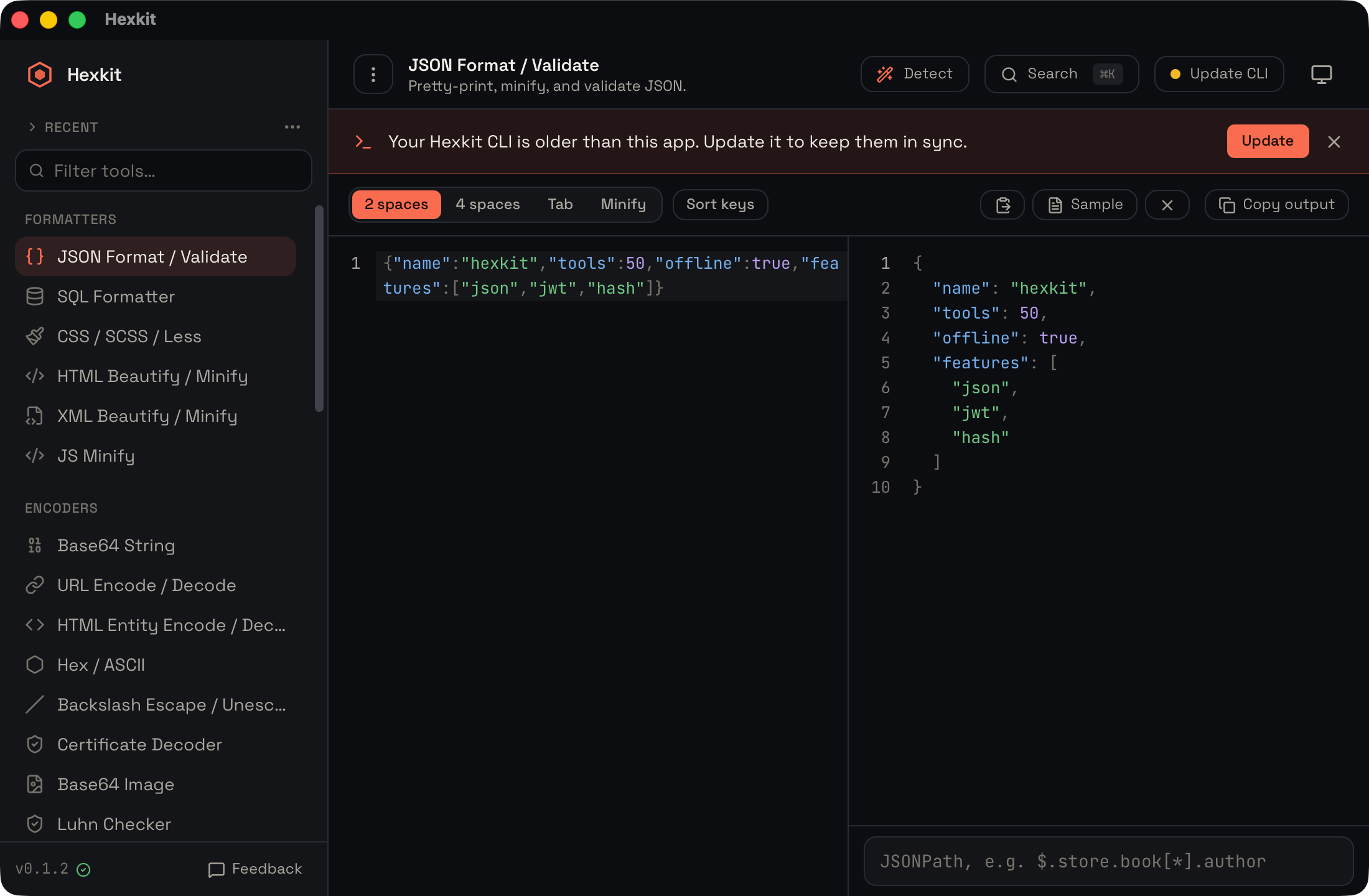Select 4 spaces indentation
Image resolution: width=1369 pixels, height=896 pixels.
click(x=488, y=205)
